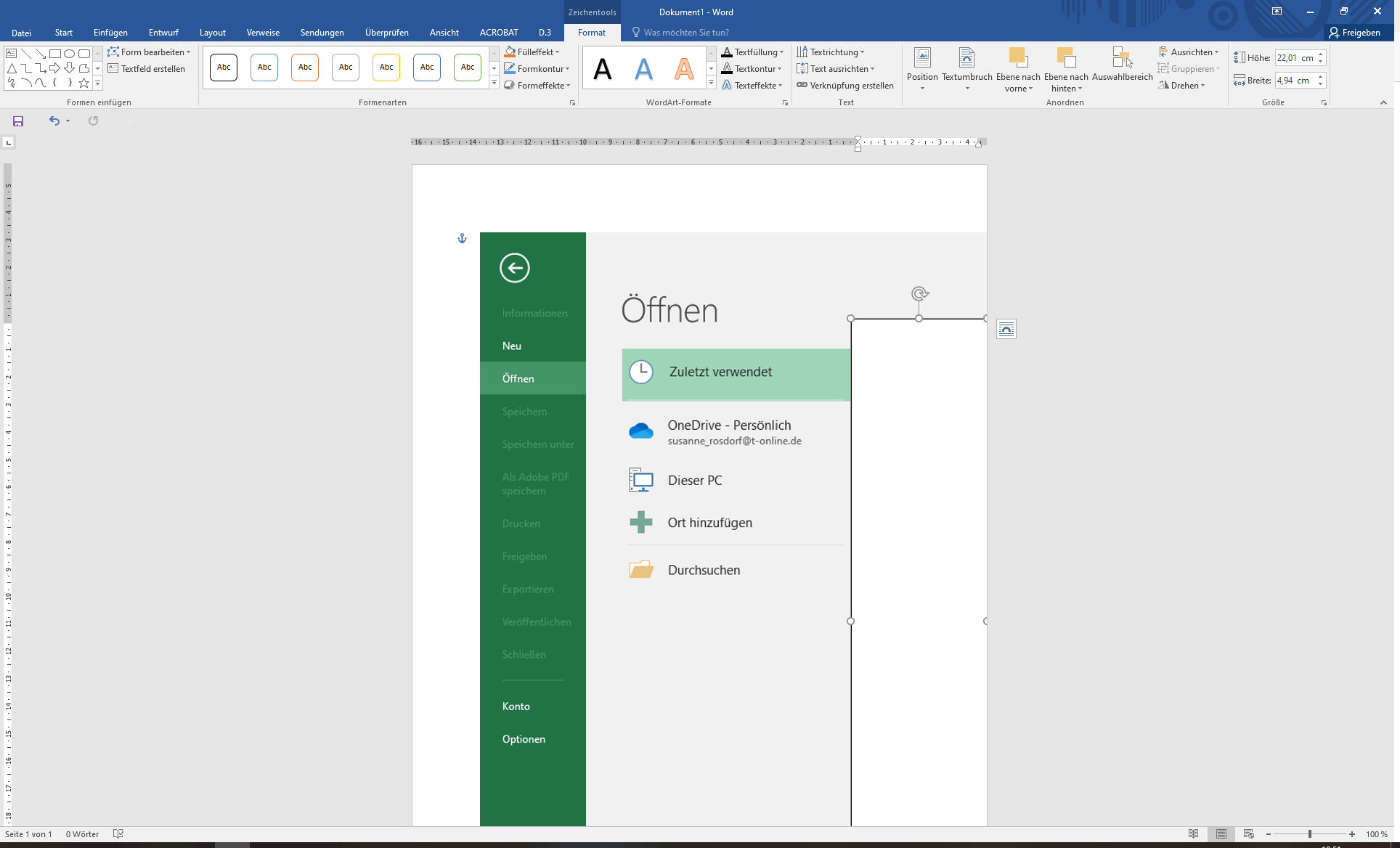The image size is (1400, 848).
Task: Expand the shapes gallery list
Action: 98,83
